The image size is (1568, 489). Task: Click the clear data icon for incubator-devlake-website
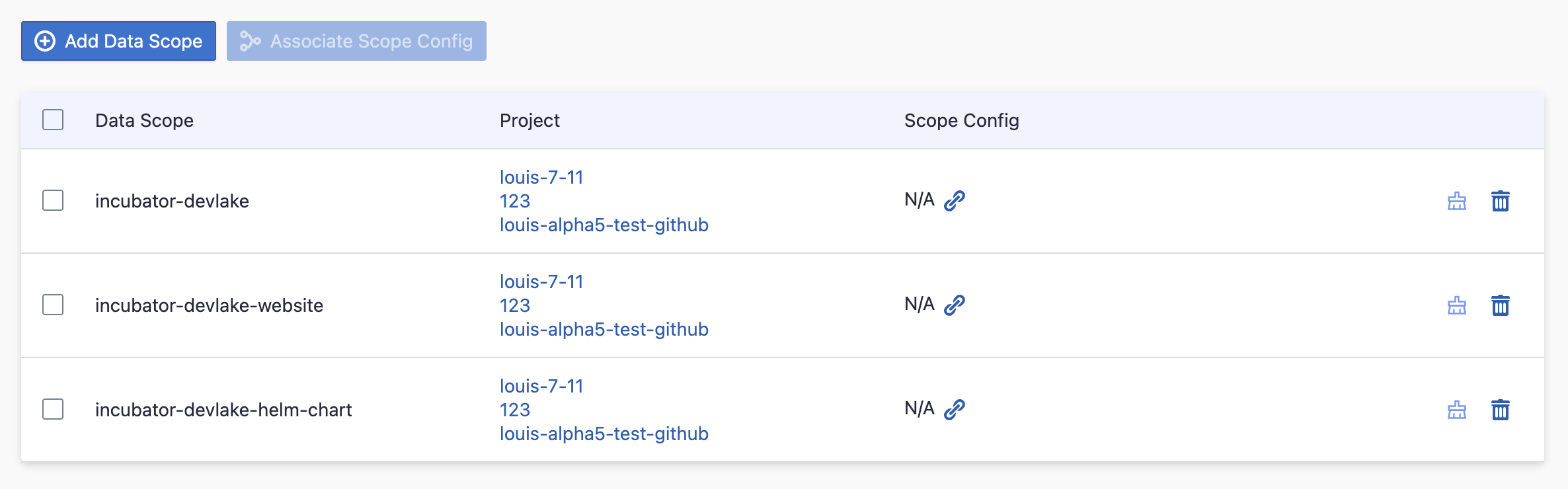point(1456,305)
